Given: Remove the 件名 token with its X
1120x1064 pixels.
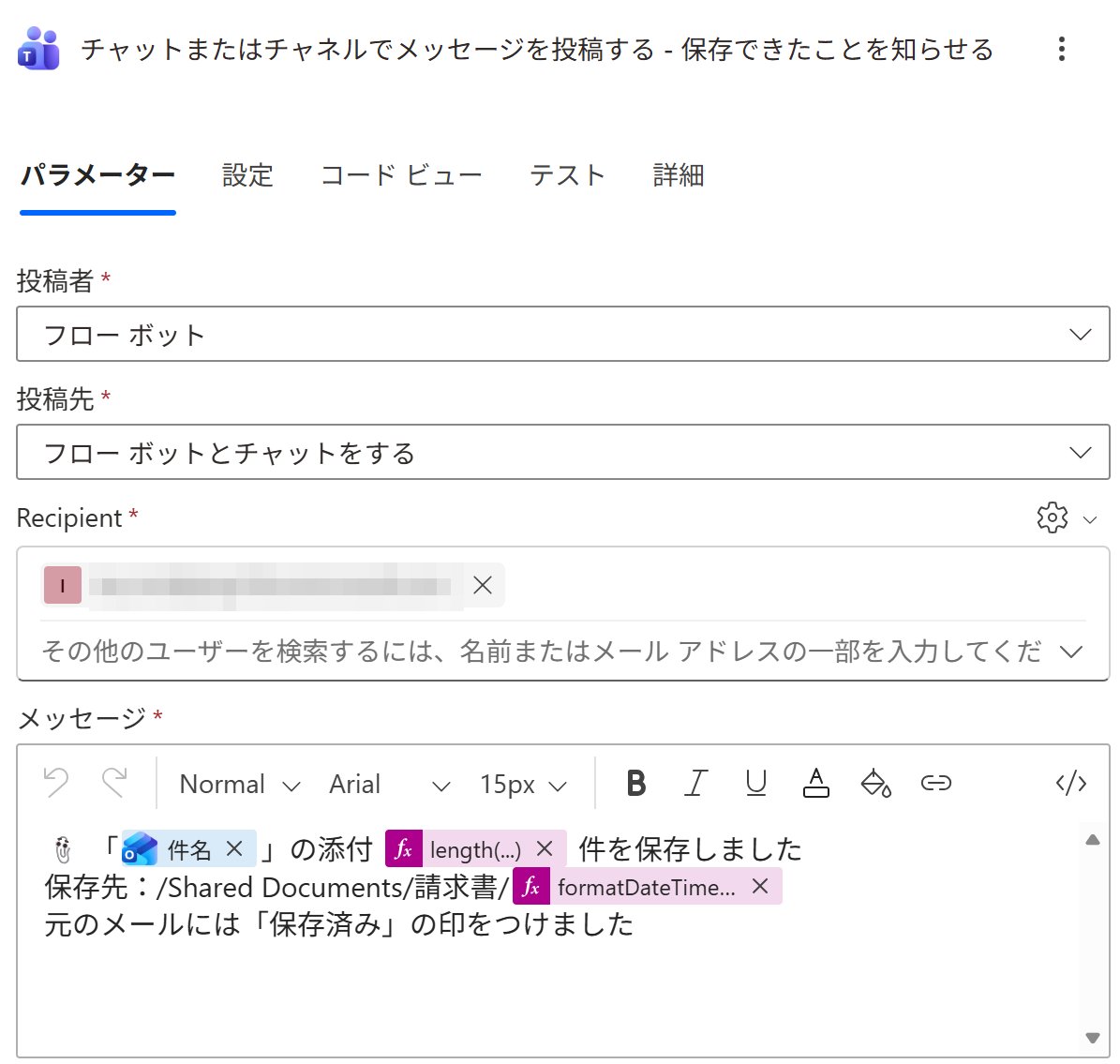Looking at the screenshot, I should [234, 849].
